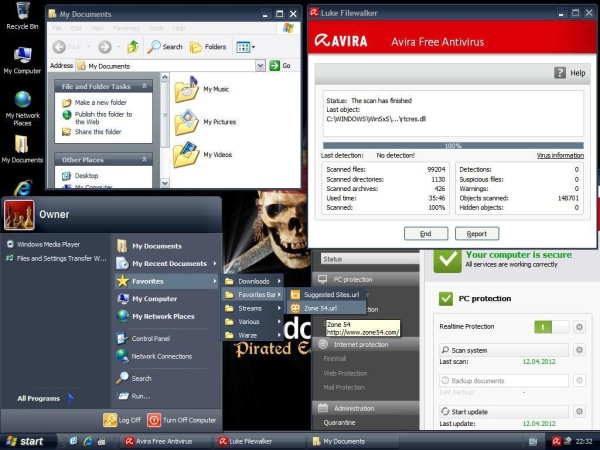Click Turn Off Computer button
600x450 pixels.
tap(182, 420)
